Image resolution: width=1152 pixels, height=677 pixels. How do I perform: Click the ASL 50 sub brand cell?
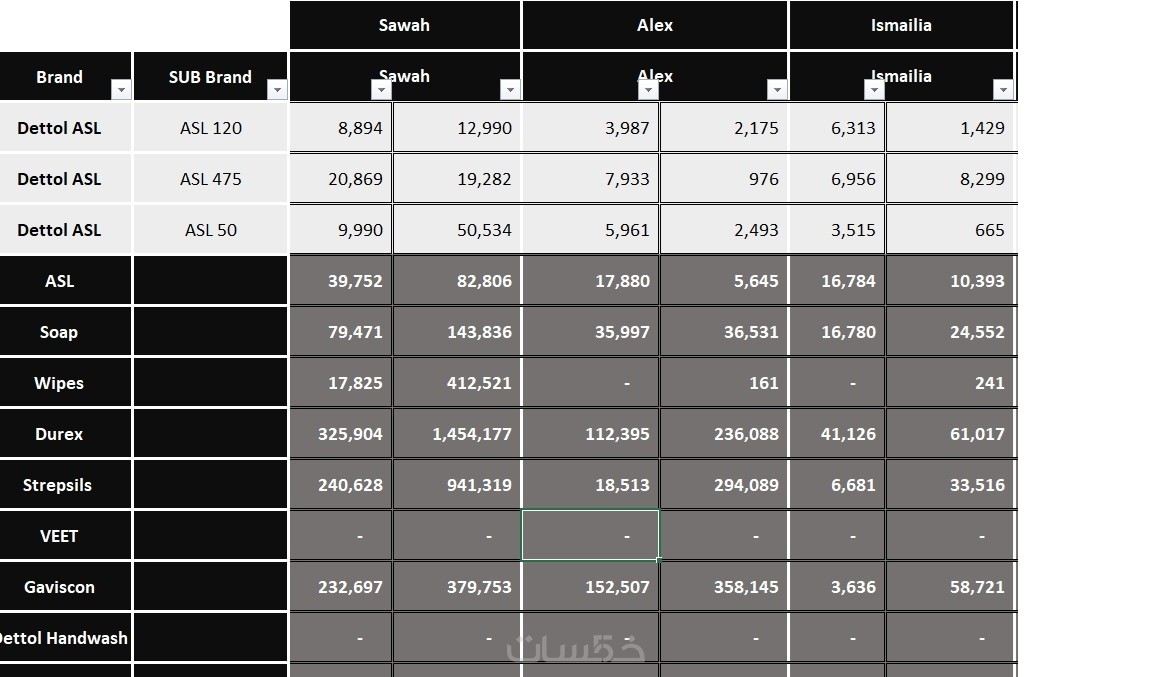point(211,230)
